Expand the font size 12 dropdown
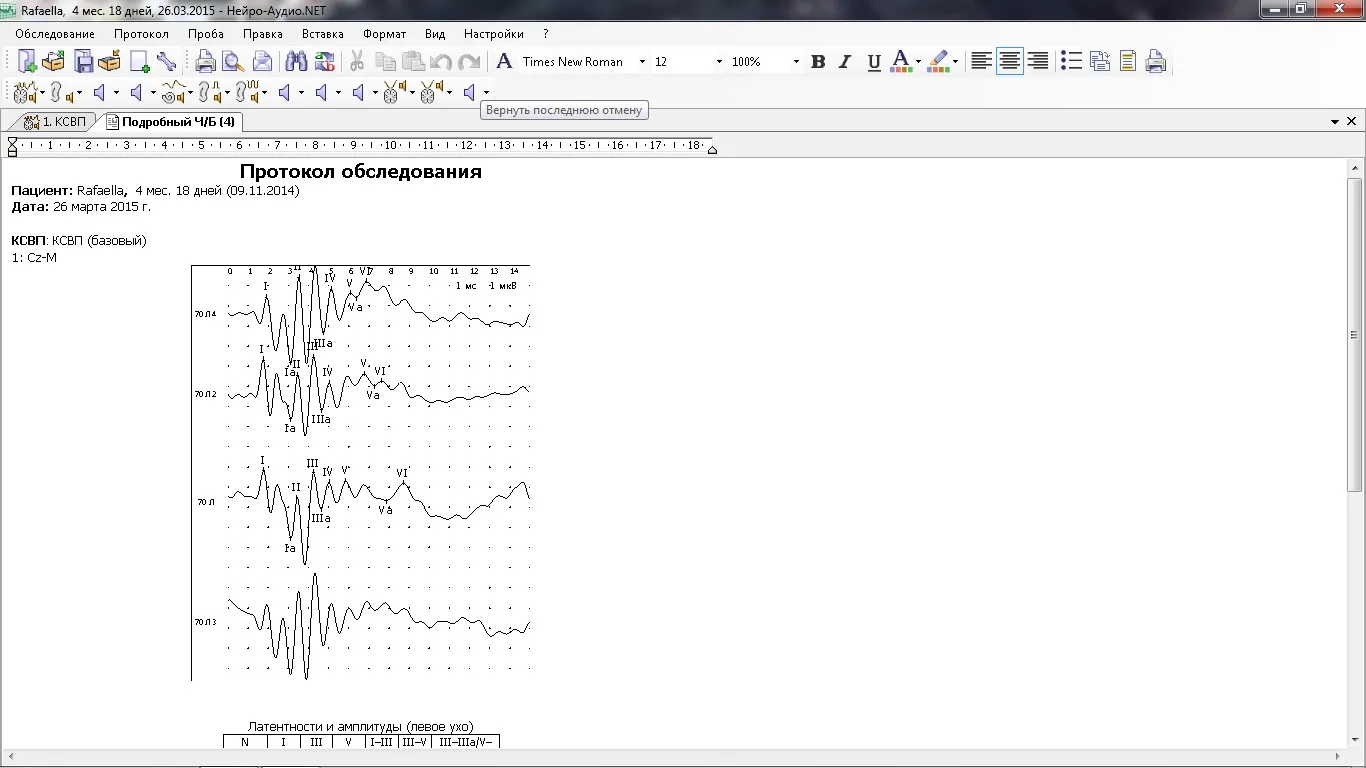The height and width of the screenshot is (768, 1366). [719, 62]
